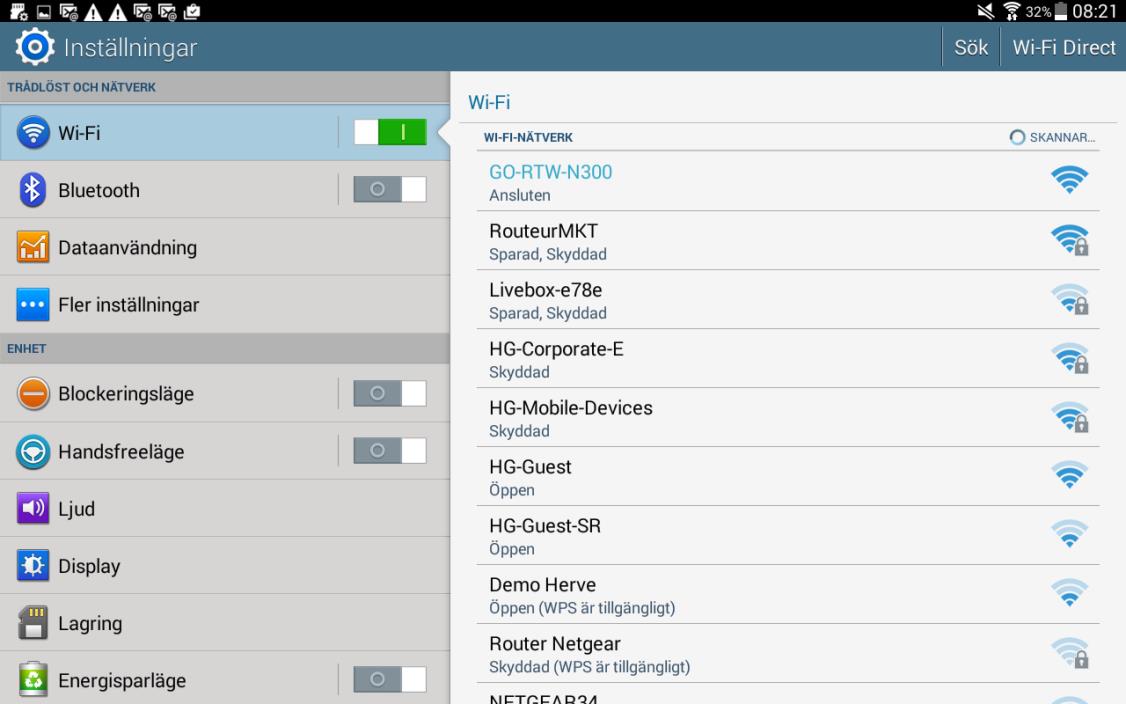Tap GO-RTW-N300 signal strength icon
The width and height of the screenshot is (1126, 704).
tap(1069, 180)
